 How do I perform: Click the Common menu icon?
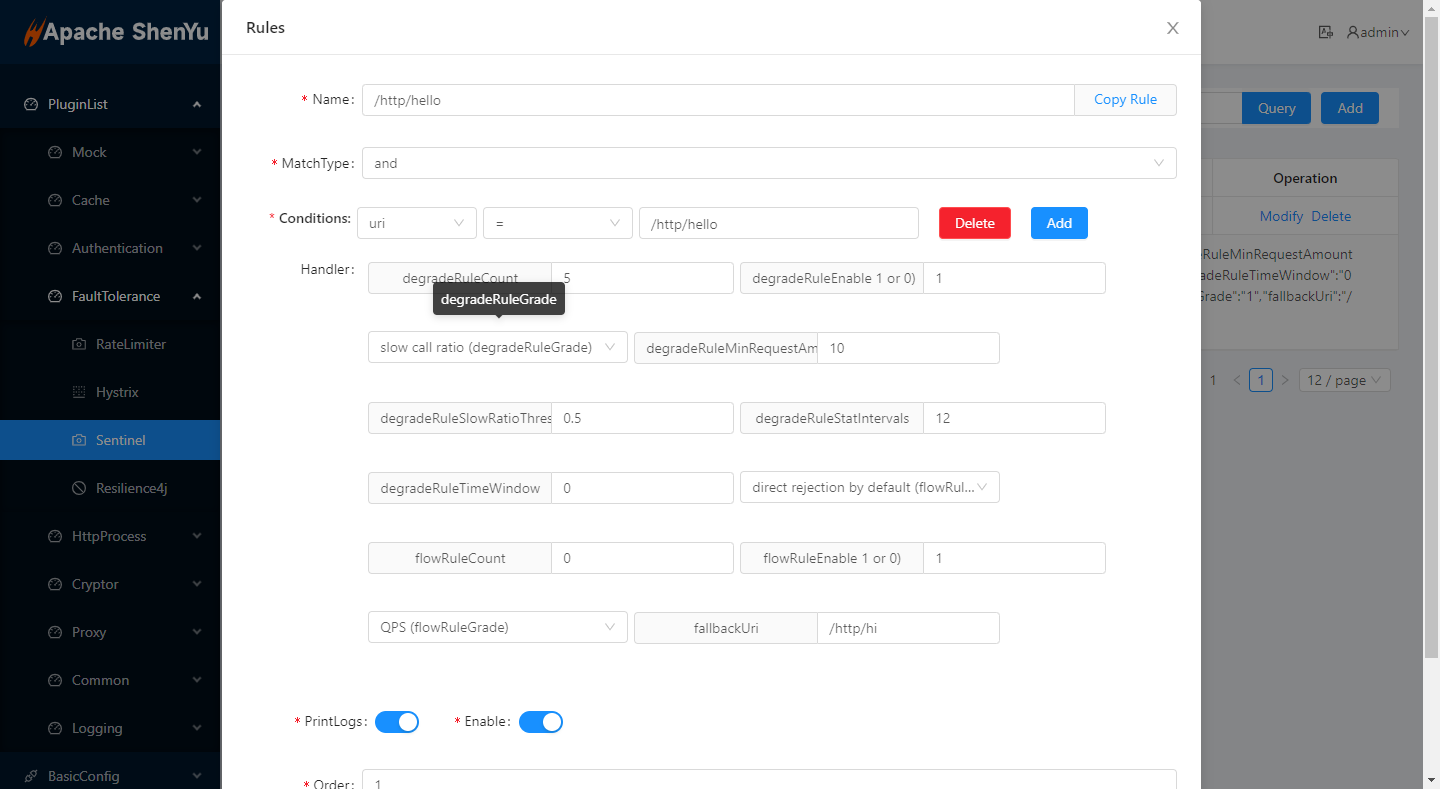(55, 680)
